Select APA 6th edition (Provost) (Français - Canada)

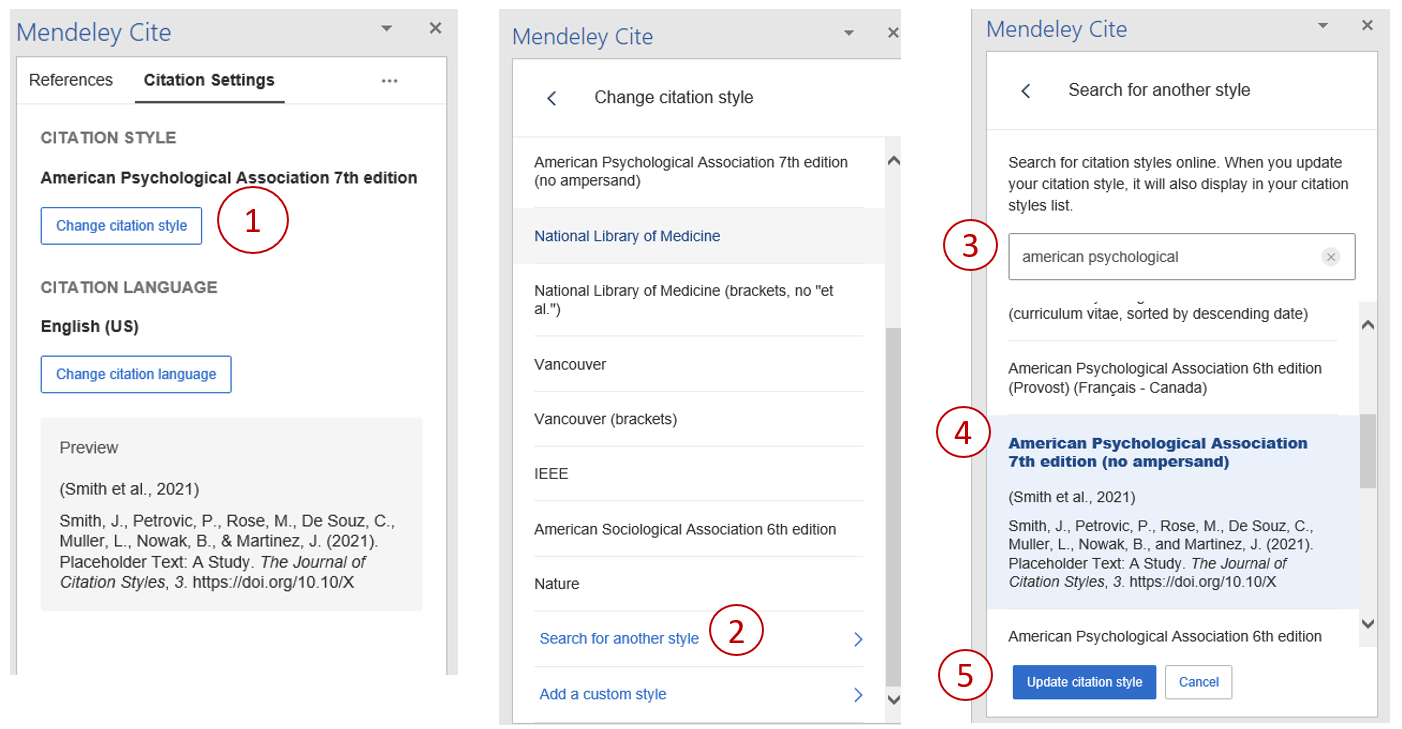tap(1173, 378)
